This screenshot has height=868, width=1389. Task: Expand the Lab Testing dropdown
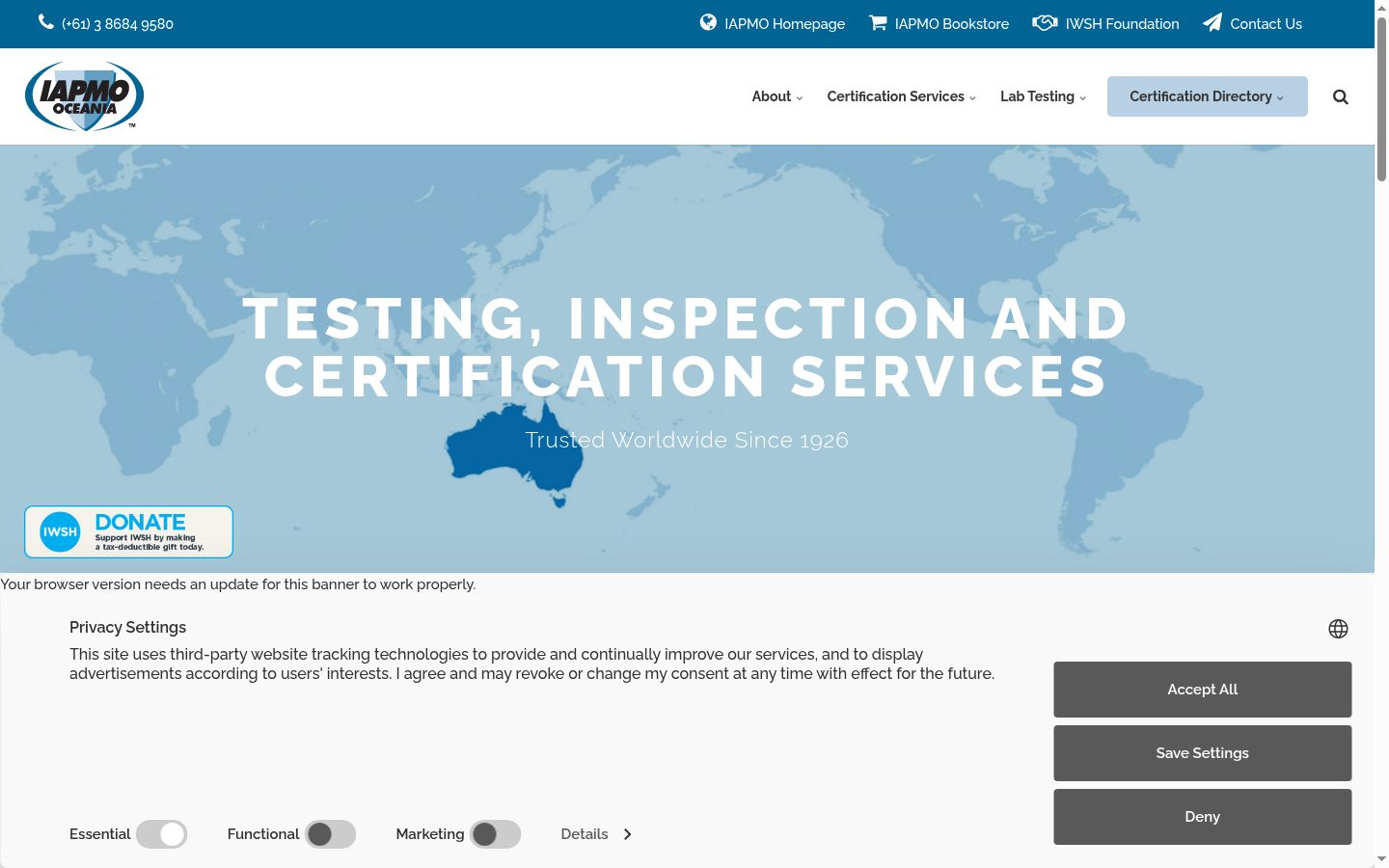point(1044,96)
